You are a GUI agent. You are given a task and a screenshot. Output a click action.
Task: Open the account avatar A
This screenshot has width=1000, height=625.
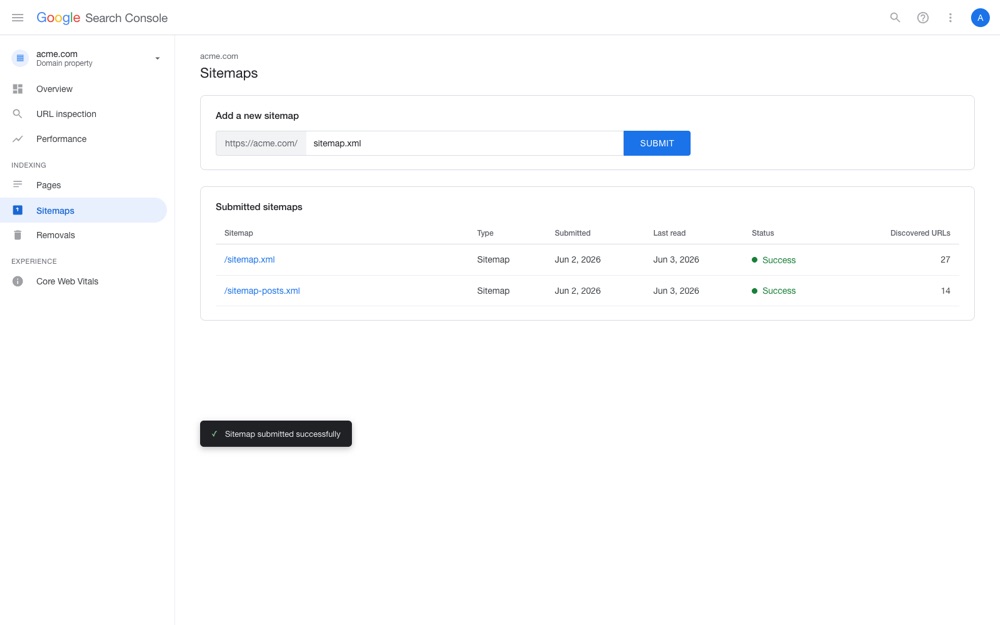point(980,18)
